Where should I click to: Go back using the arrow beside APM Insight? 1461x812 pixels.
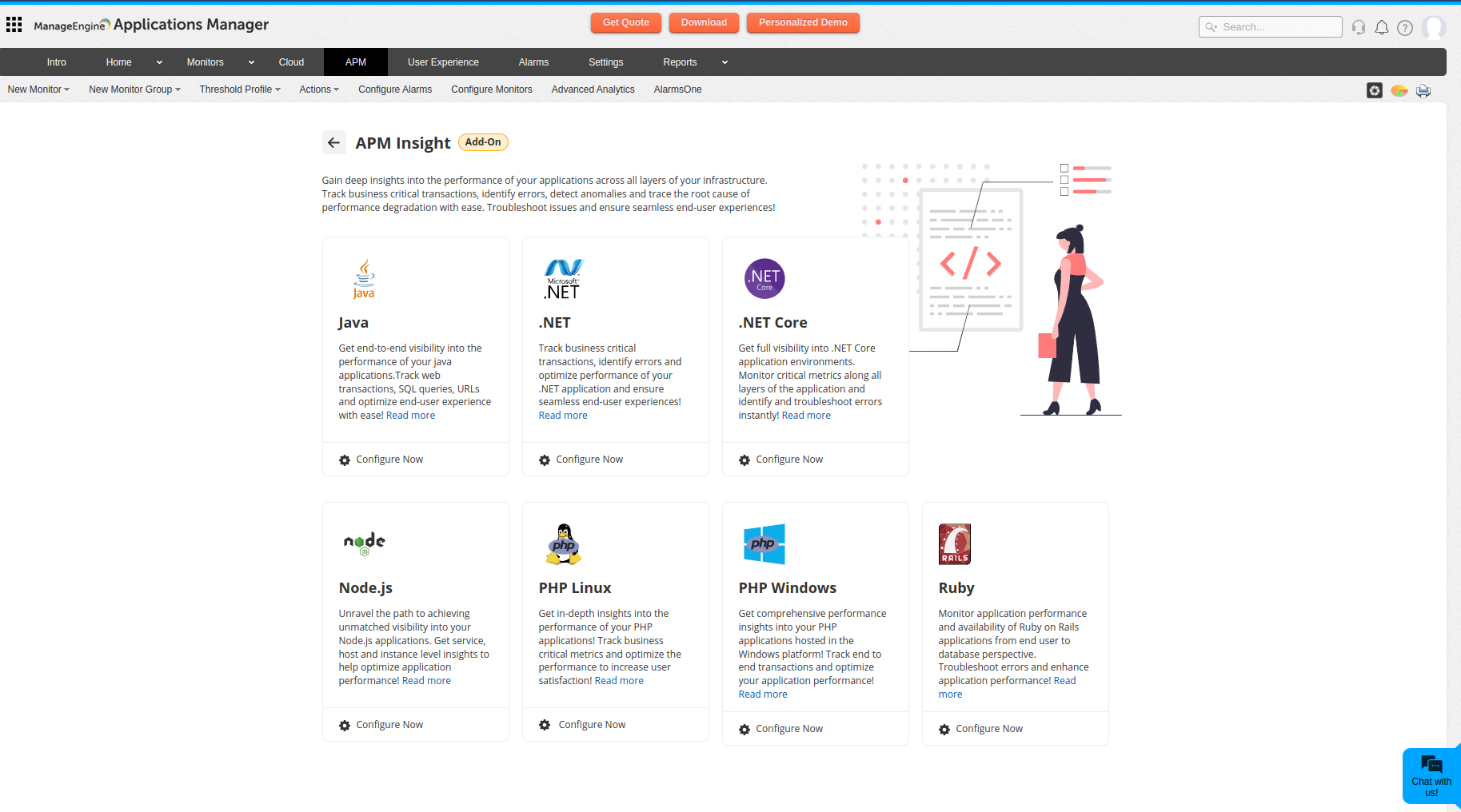[x=334, y=142]
